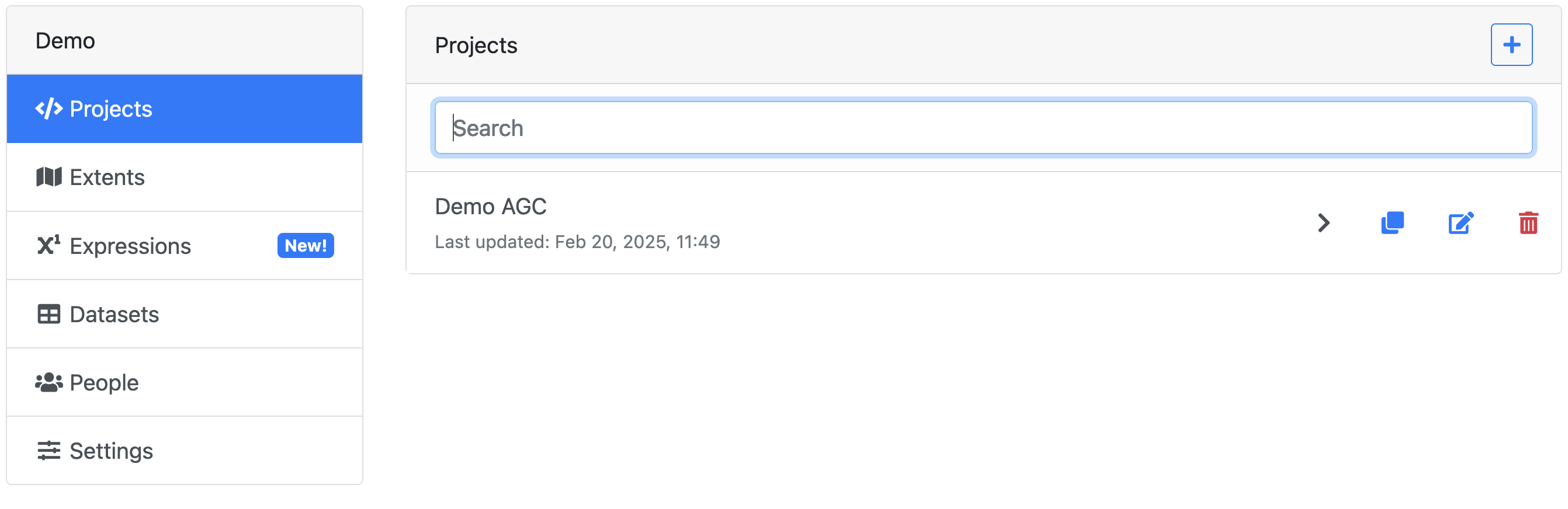Go to the Expressions menu item
The height and width of the screenshot is (509, 1568).
(x=130, y=246)
